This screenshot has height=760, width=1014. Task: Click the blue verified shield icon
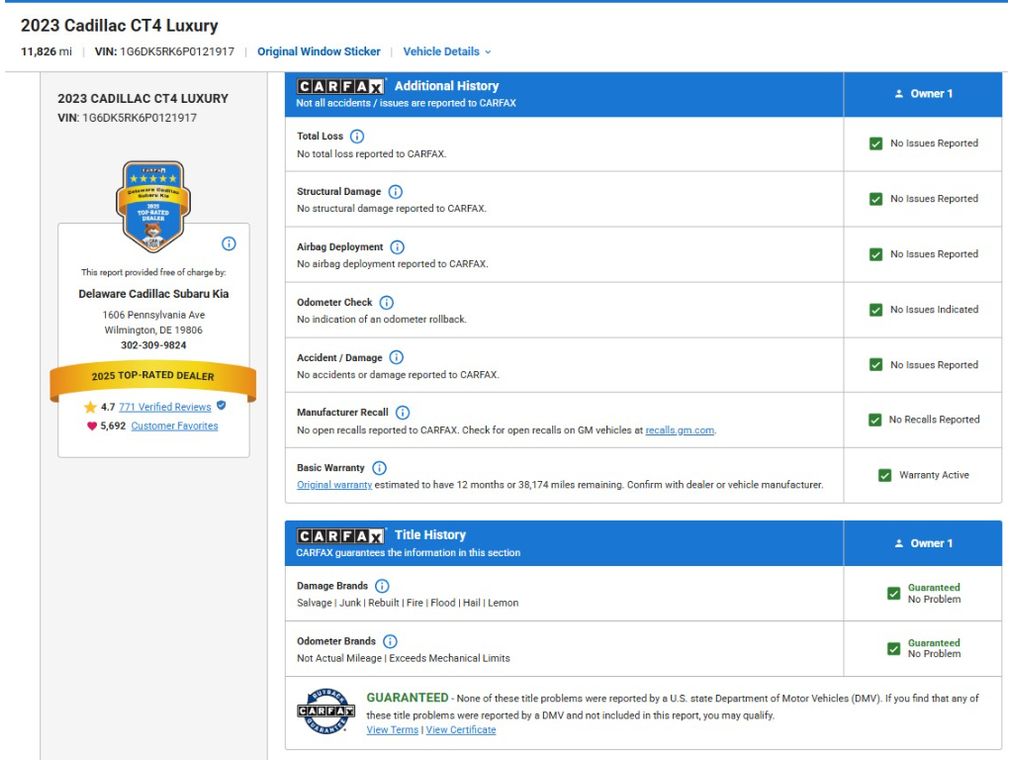pos(221,406)
